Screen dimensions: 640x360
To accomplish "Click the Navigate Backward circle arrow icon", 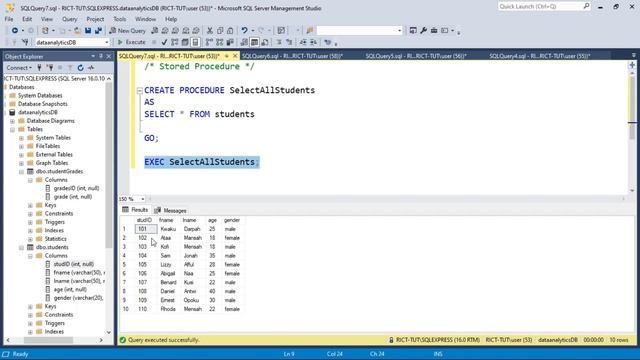I will (15, 31).
